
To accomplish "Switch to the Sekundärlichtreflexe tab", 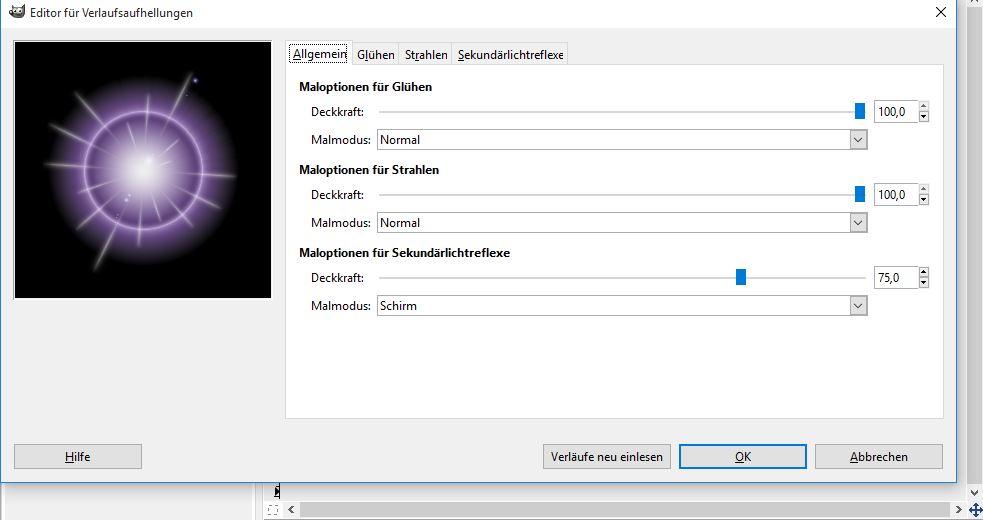I will pyautogui.click(x=510, y=55).
